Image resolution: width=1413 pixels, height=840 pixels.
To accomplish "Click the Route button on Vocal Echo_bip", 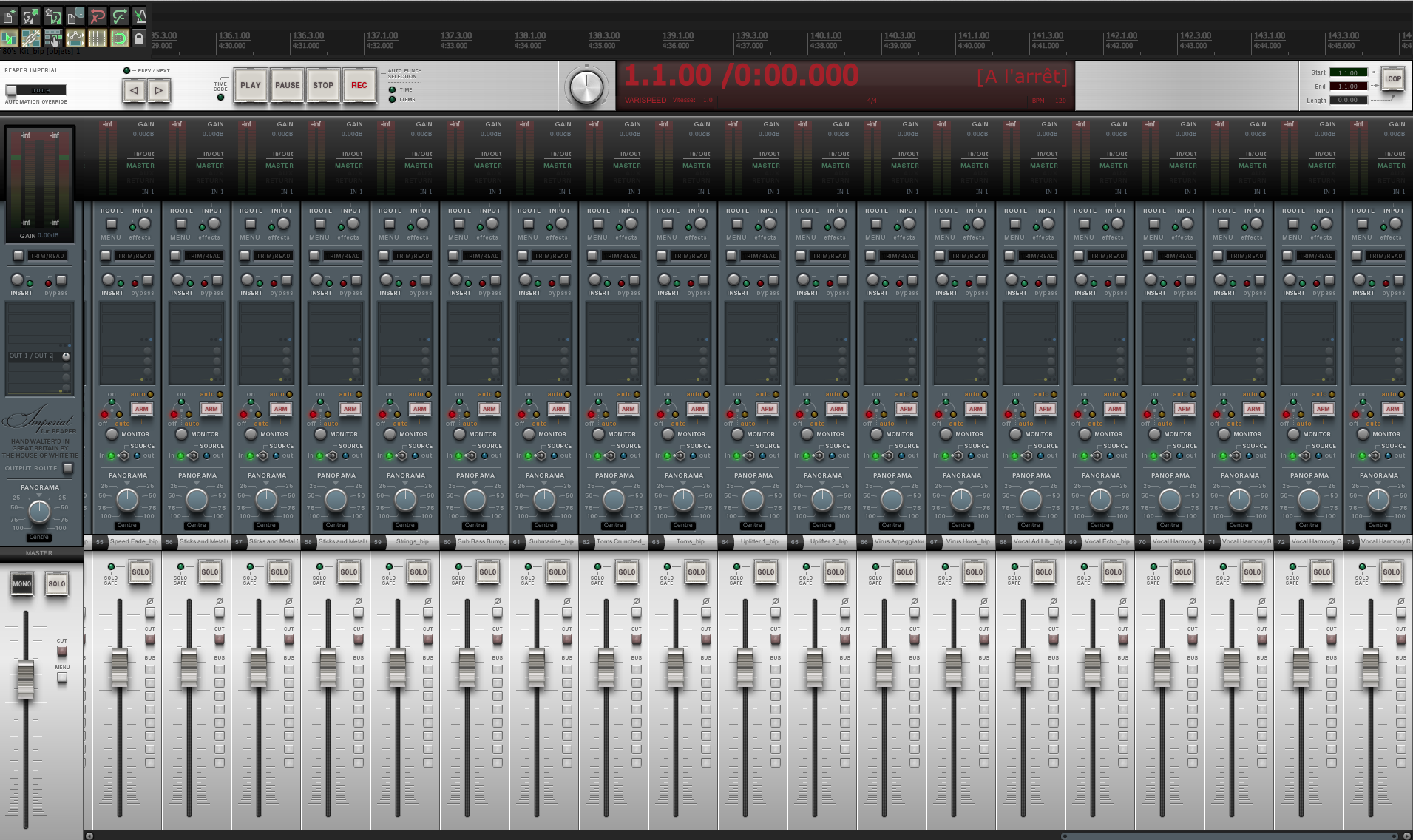I will pyautogui.click(x=1085, y=223).
